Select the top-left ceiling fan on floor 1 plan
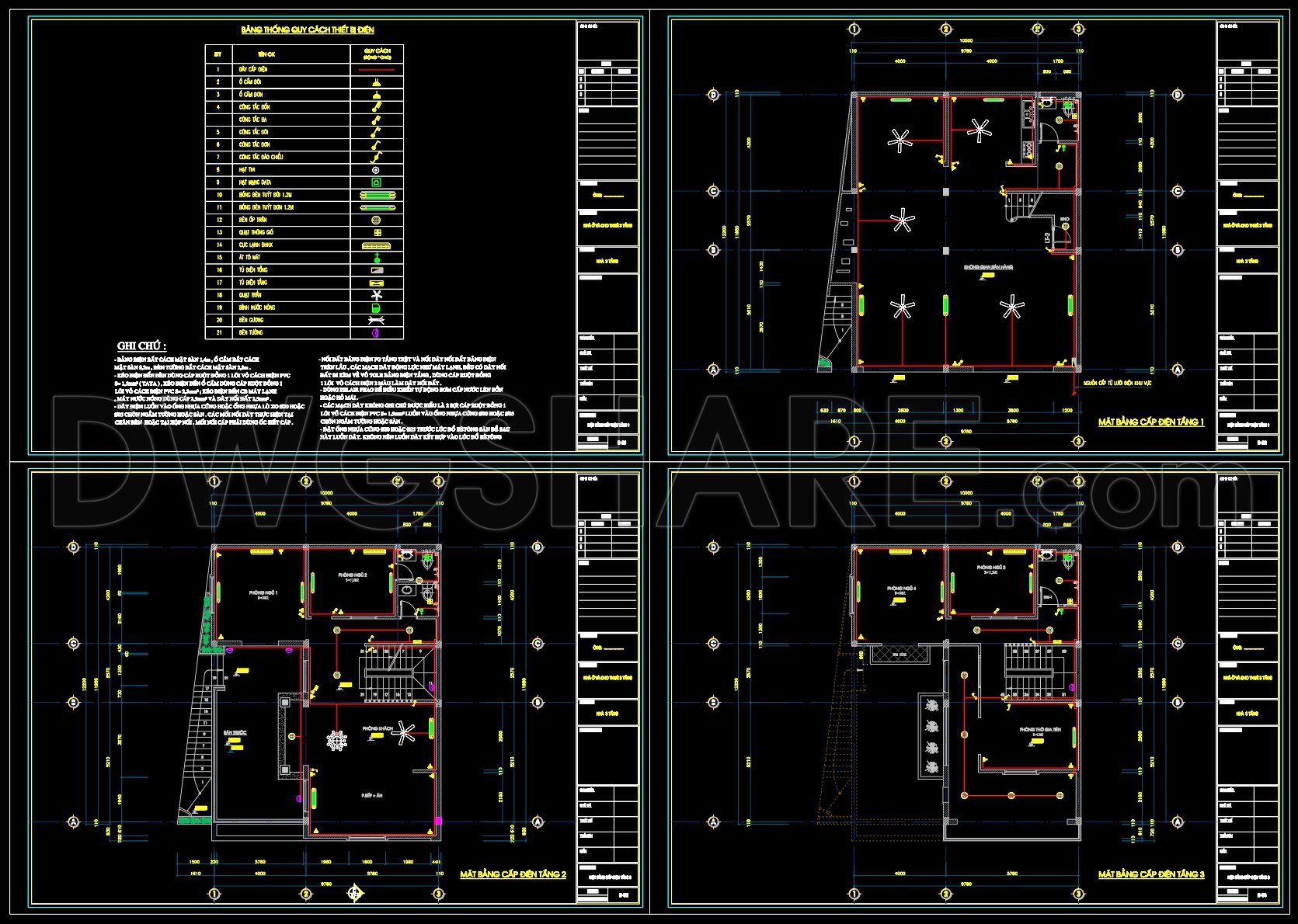1298x924 pixels. click(x=900, y=140)
